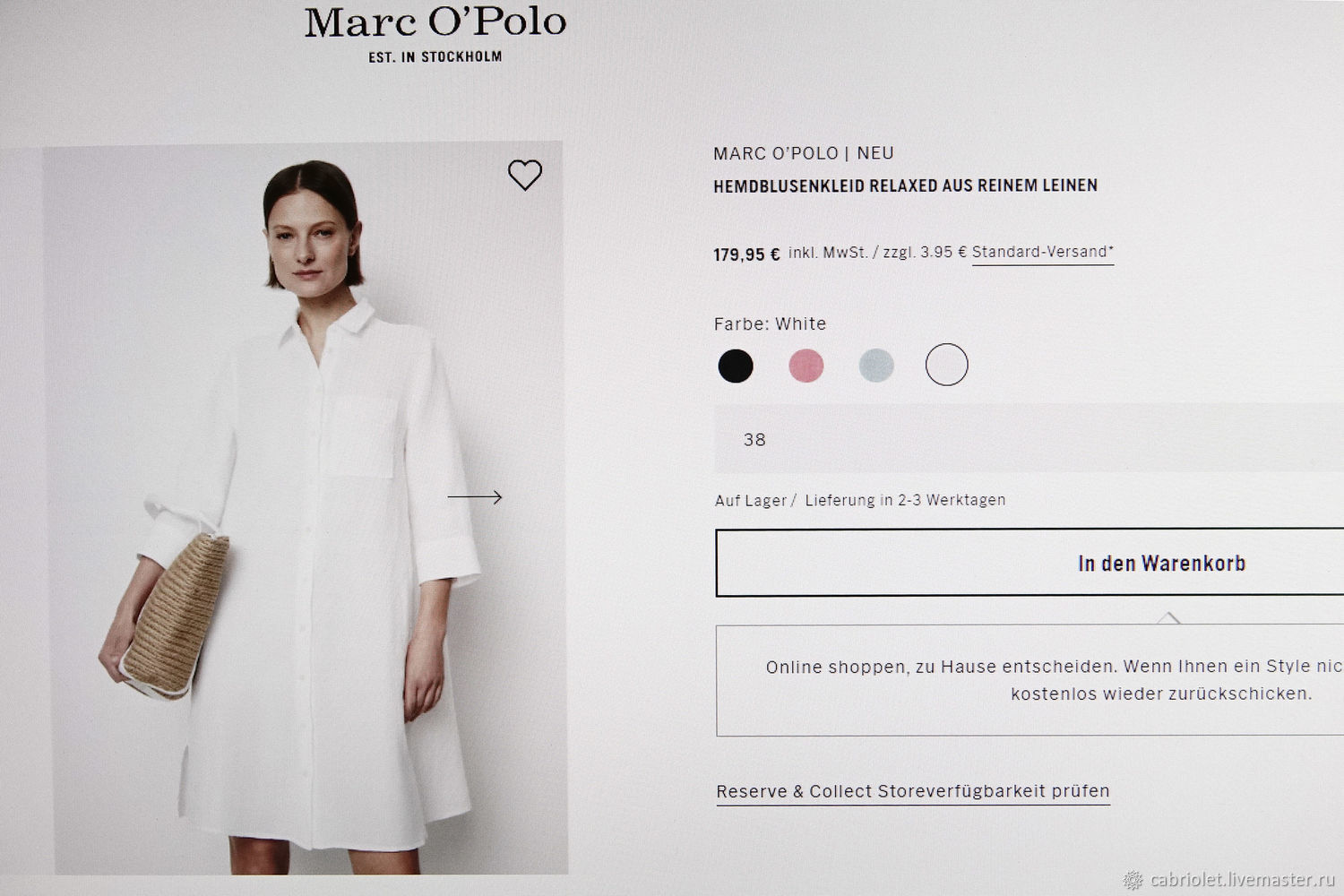Screen dimensions: 1344x896
Task: Click the livemaster watermark snowflake icon
Action: [x=1133, y=880]
